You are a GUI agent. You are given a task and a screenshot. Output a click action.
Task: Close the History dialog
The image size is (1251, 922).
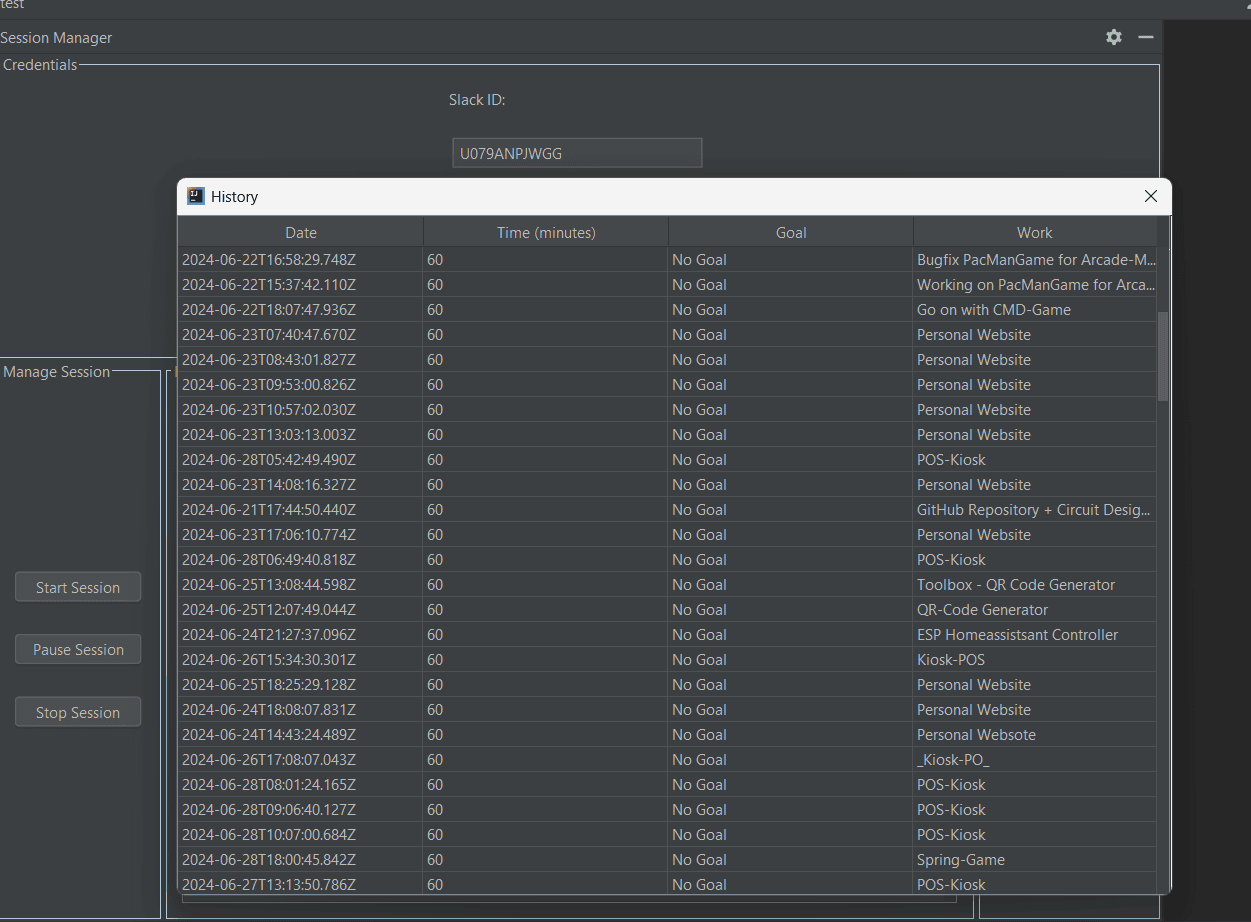coord(1150,196)
